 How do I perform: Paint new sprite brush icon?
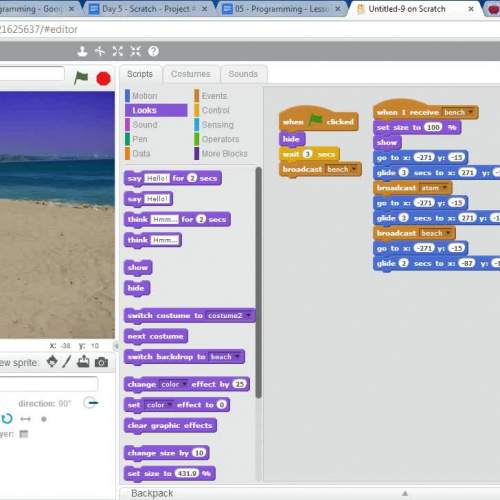coord(67,362)
